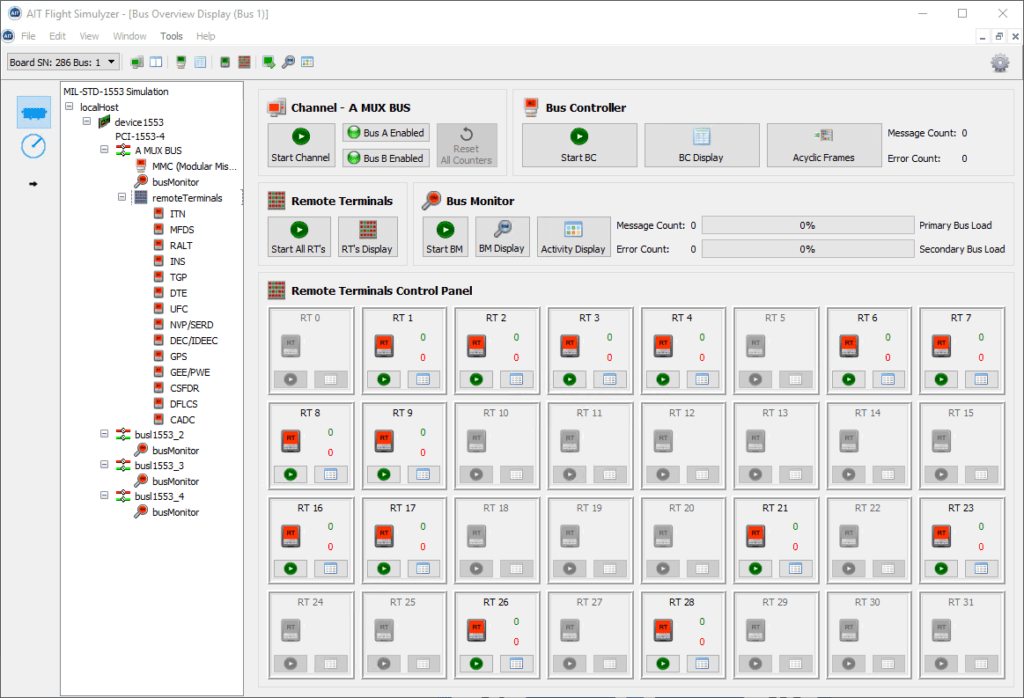Open the Board SN dropdown
Screen dimensions: 1024x698
(63, 62)
